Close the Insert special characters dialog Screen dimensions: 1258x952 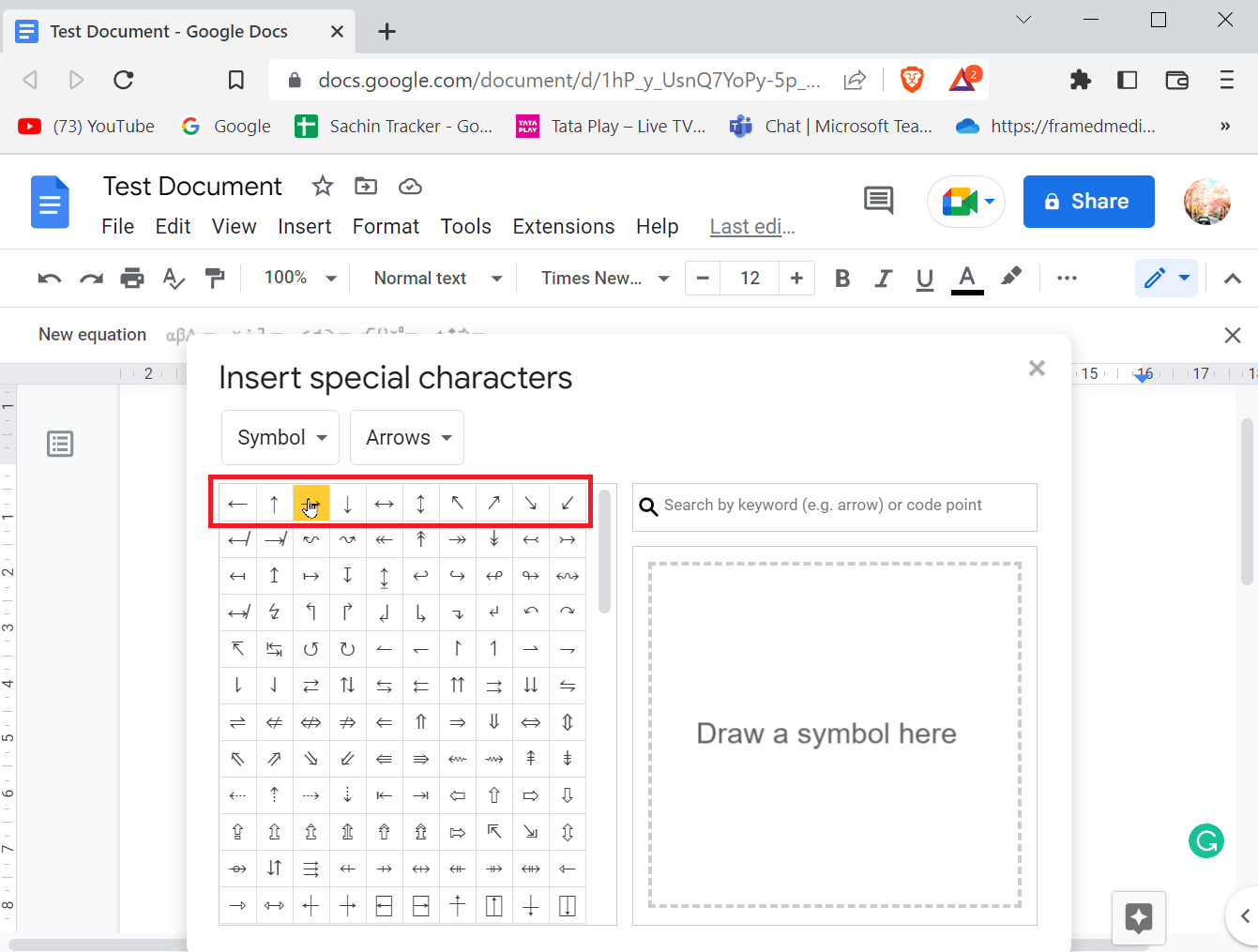1037,368
